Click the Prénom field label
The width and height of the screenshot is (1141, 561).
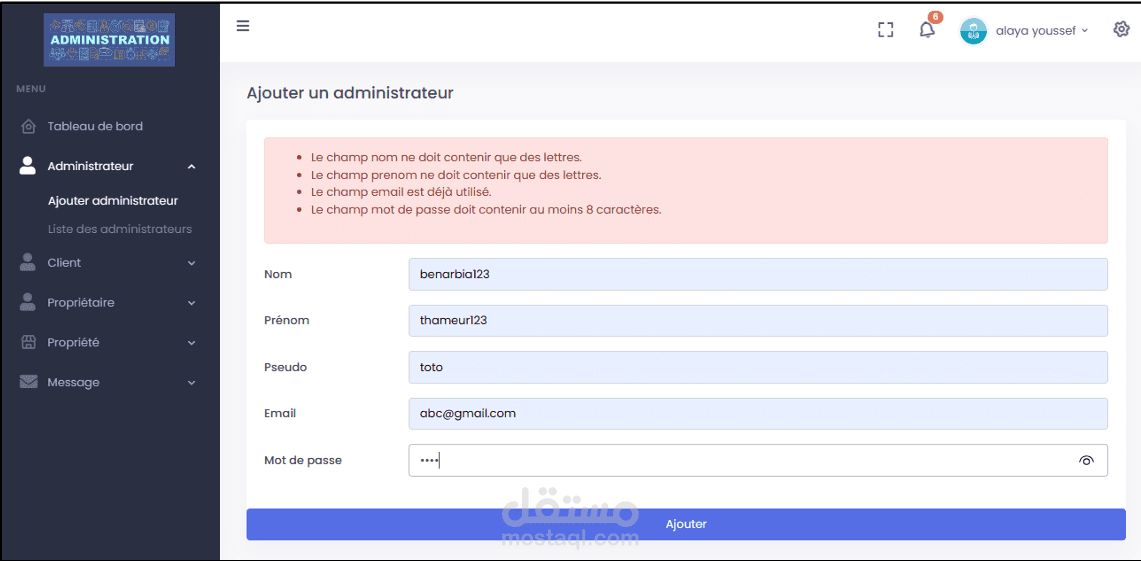pos(287,320)
